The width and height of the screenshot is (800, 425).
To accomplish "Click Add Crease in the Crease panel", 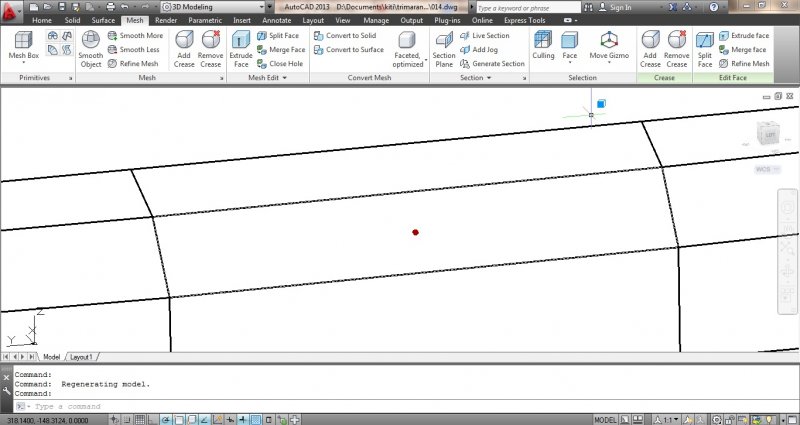I will coord(650,48).
